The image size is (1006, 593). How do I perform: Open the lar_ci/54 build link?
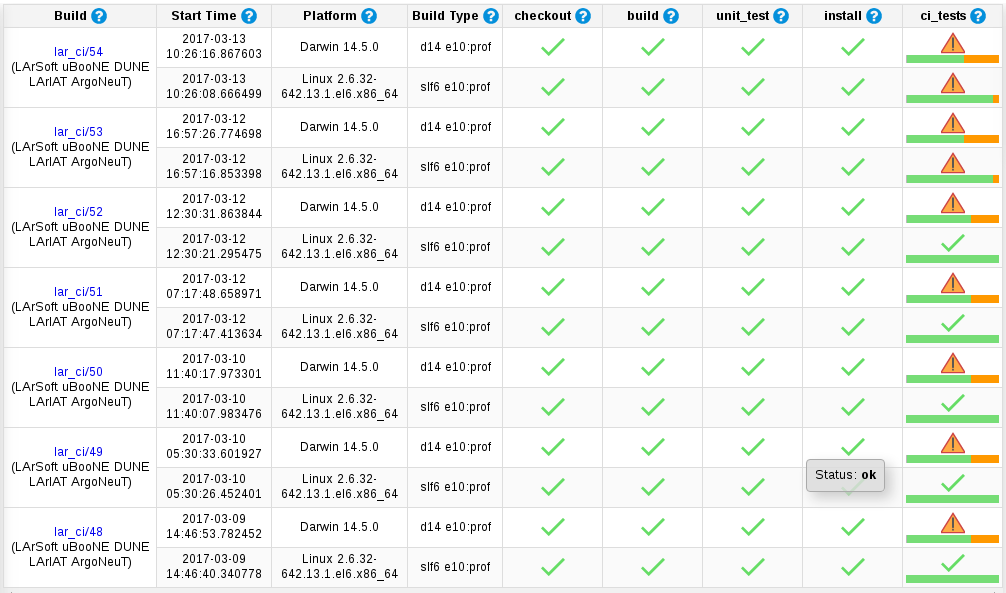(x=78, y=52)
